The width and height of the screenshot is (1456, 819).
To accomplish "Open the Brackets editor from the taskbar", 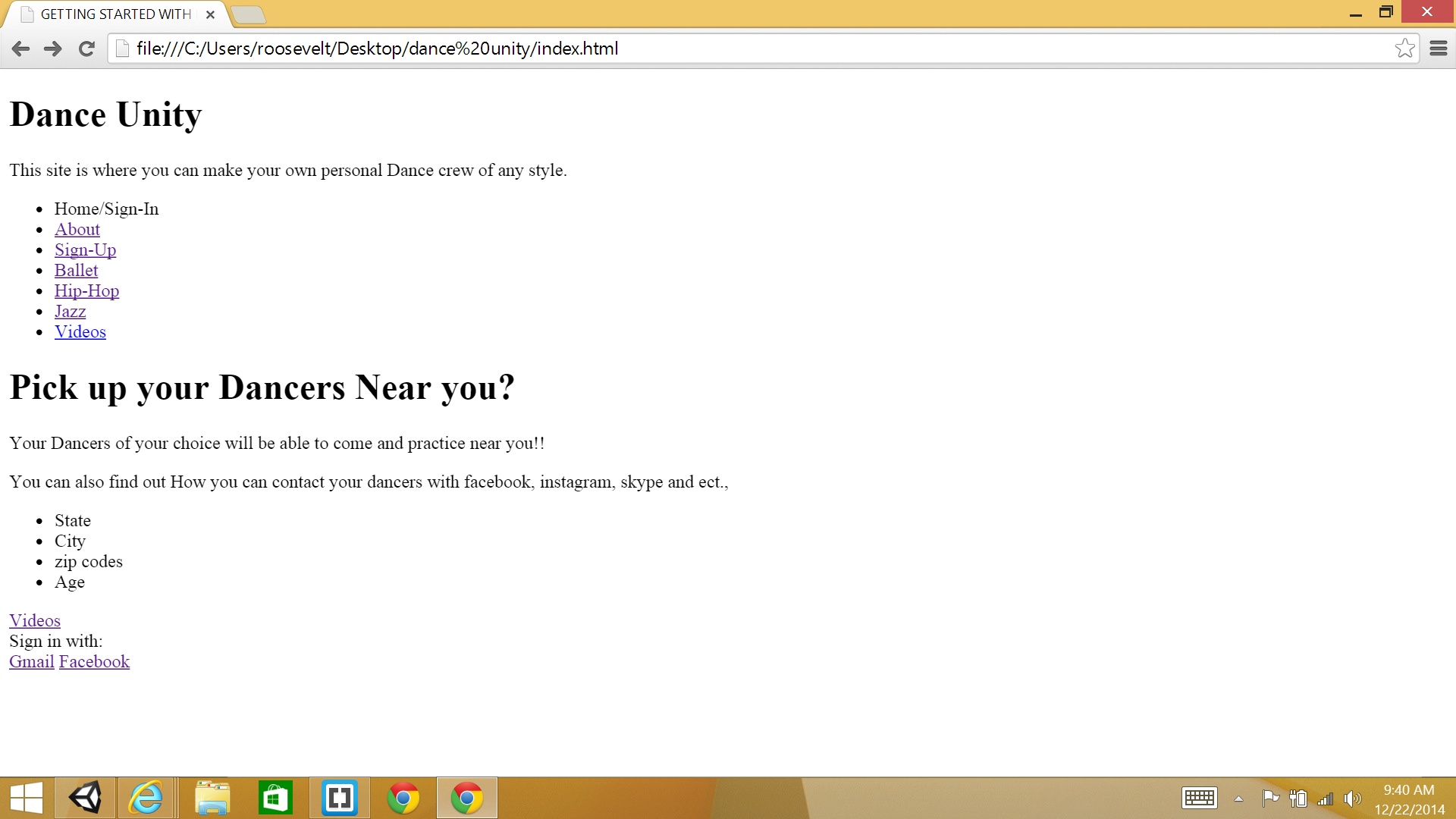I will (339, 798).
